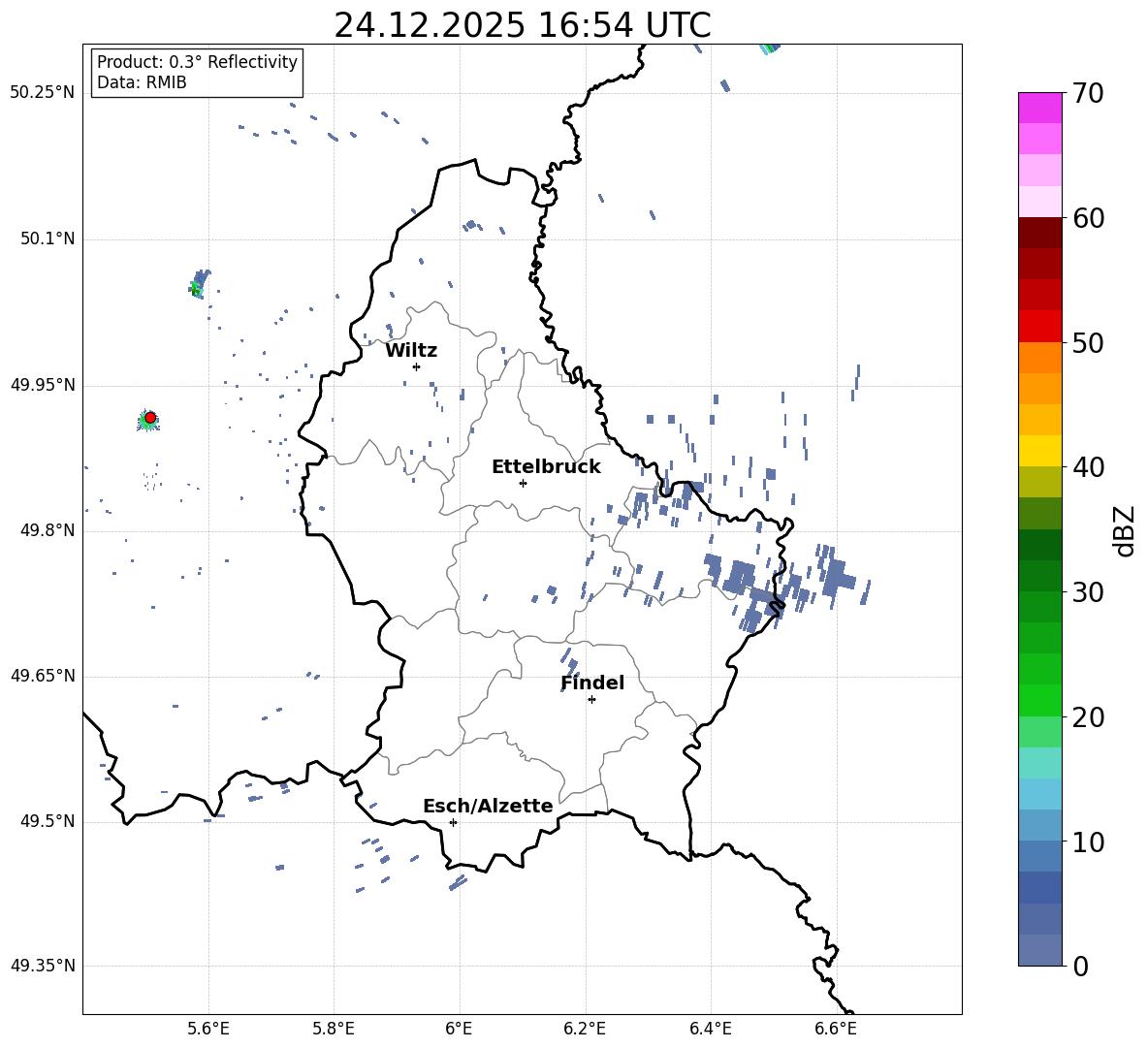Pick the yellow colorbar segment at 40 dBZ
Viewport: 1148px width, 1048px height.
pos(1040,451)
